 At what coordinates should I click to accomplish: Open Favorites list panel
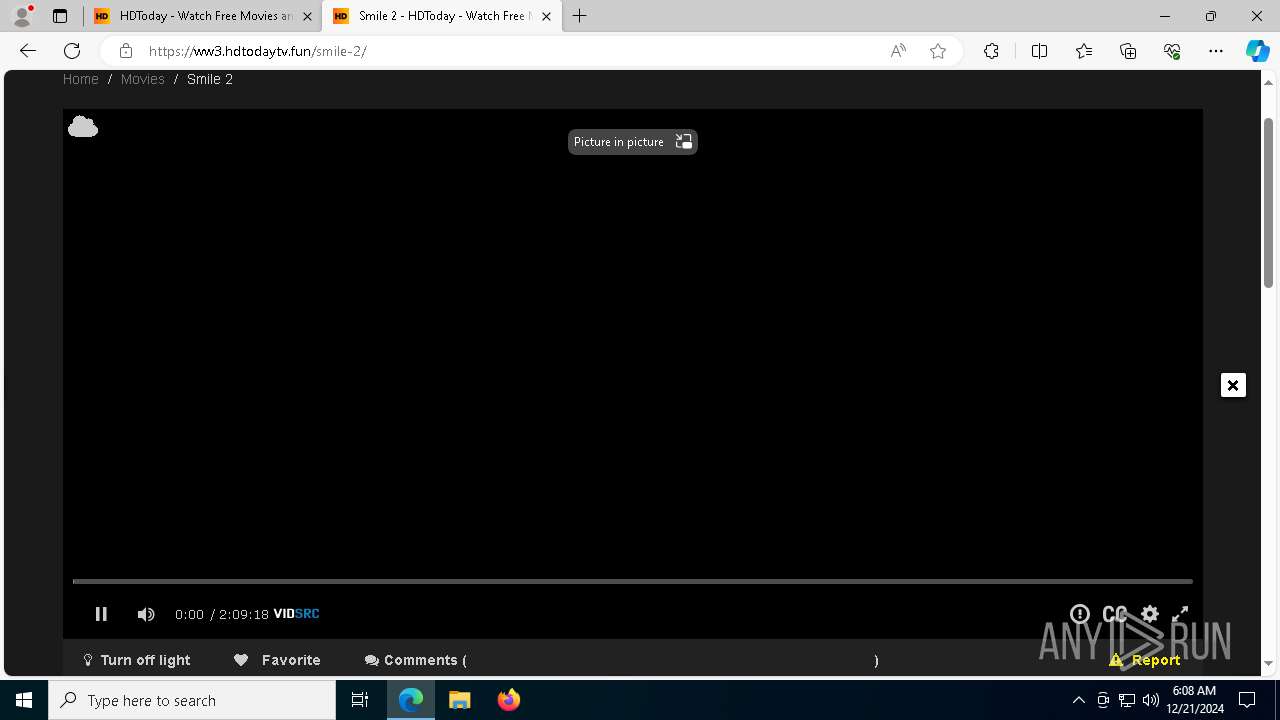[1084, 51]
